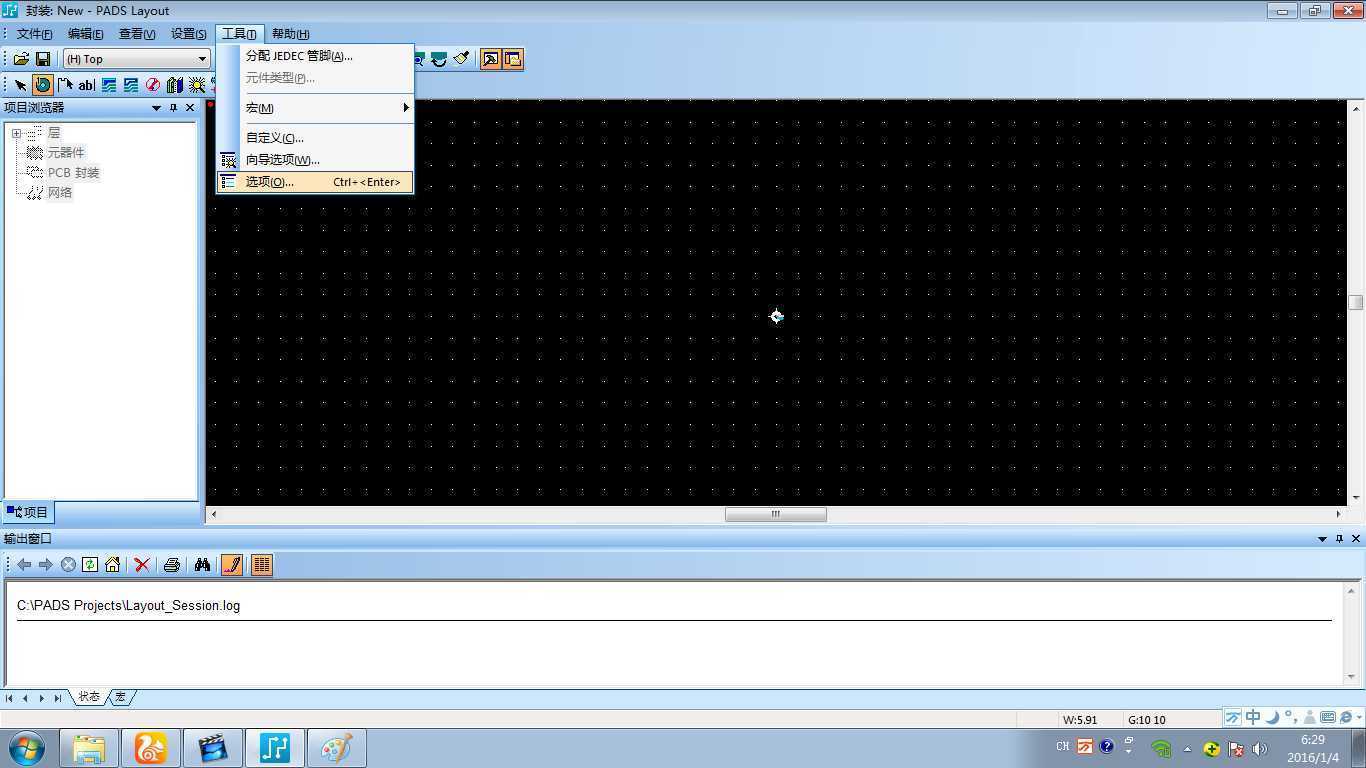Viewport: 1366px width, 768px height.
Task: Open the 编辑 menu
Action: (x=85, y=34)
